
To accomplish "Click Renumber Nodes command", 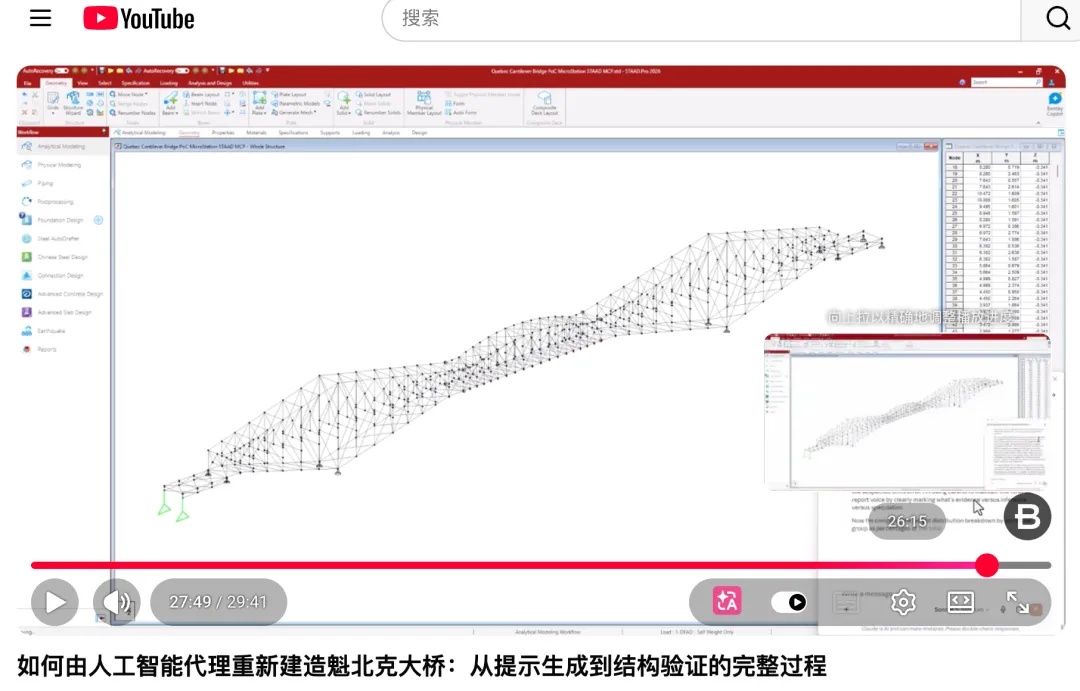I will pyautogui.click(x=133, y=113).
